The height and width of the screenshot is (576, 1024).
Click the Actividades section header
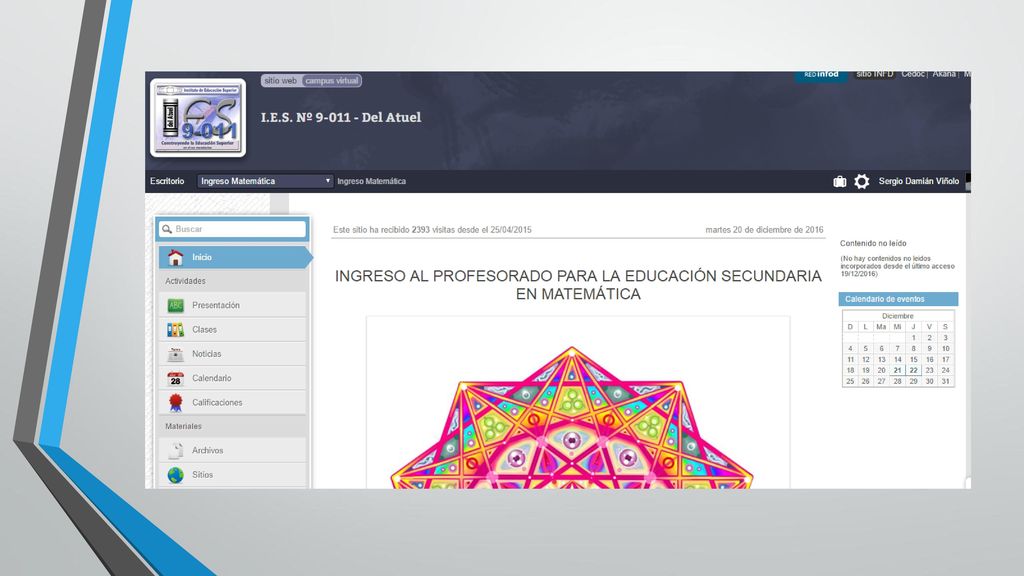(x=185, y=281)
